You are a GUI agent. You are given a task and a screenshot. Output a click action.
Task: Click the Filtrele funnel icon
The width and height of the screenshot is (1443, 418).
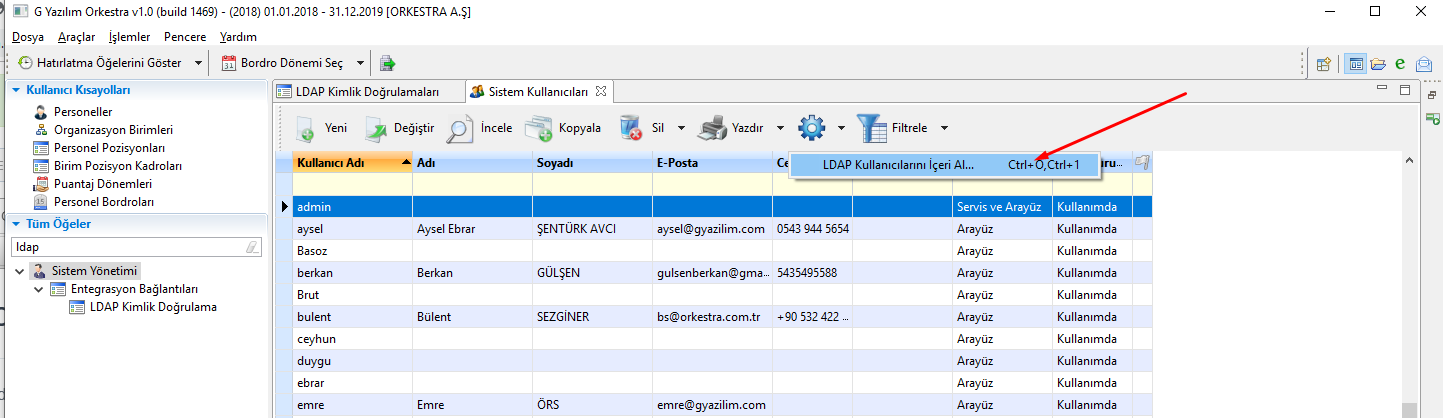870,128
